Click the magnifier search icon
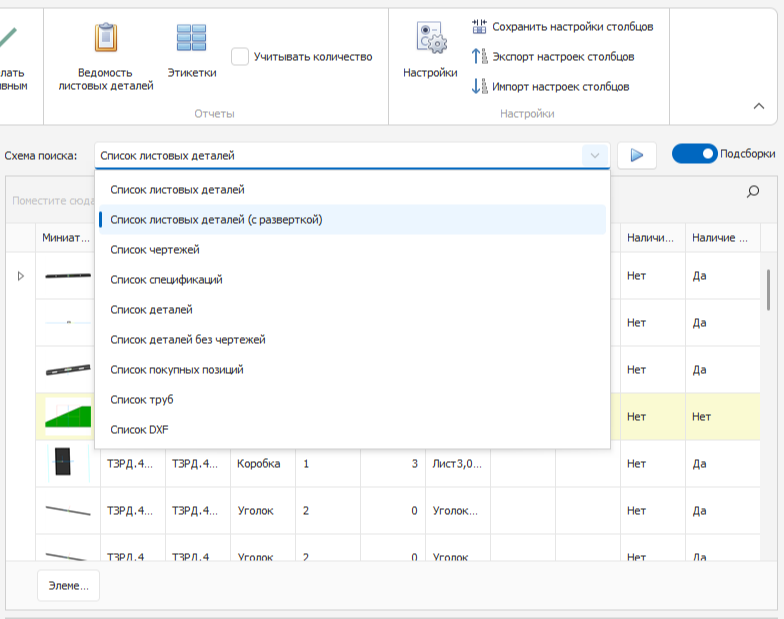Screen dimensions: 784x619 [753, 191]
